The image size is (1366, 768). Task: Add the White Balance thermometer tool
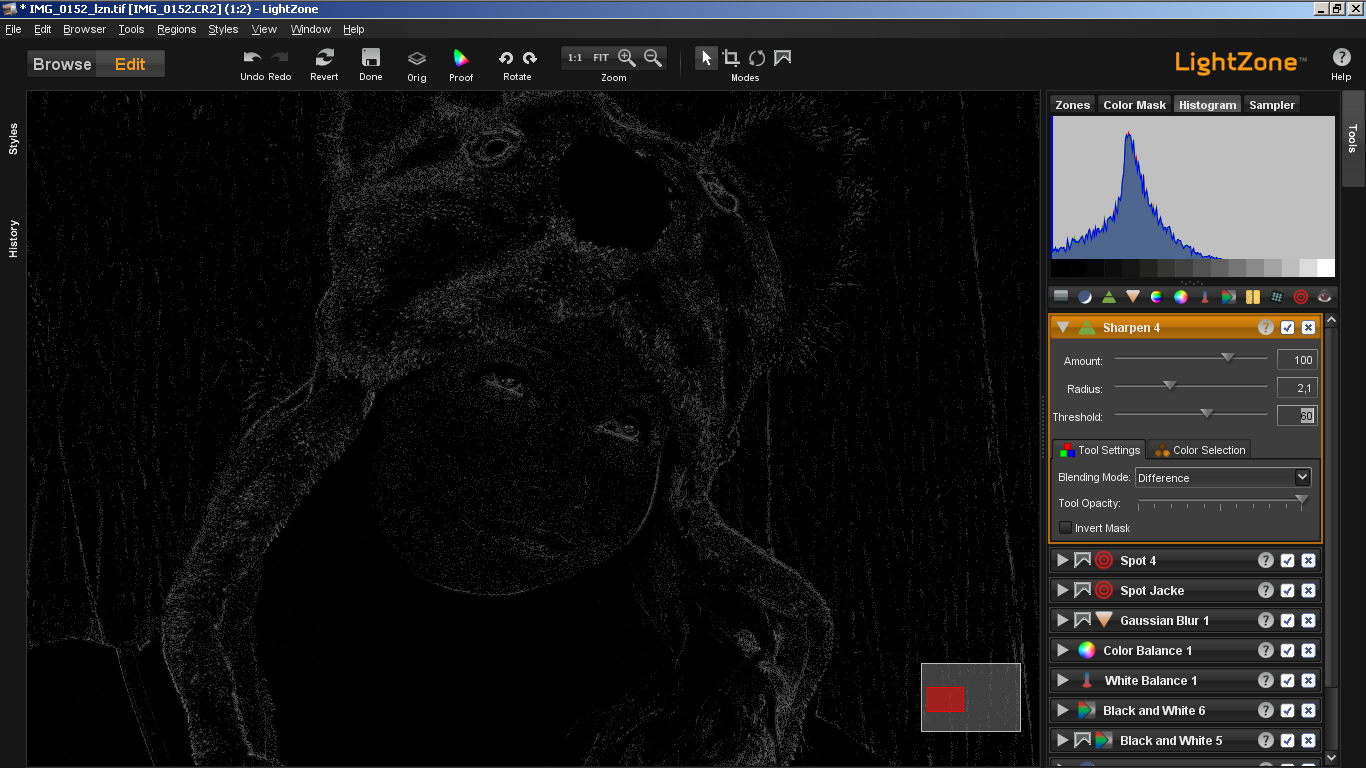[x=1204, y=297]
